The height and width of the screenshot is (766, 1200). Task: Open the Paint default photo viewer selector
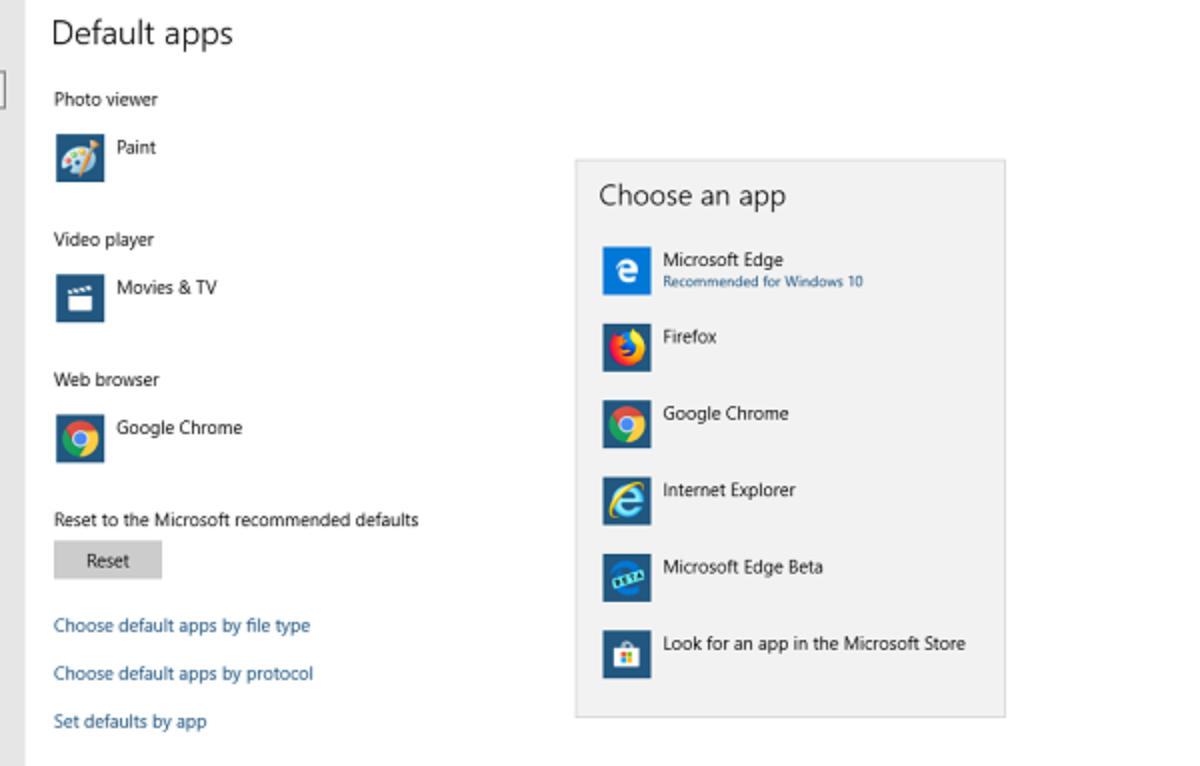pos(137,147)
